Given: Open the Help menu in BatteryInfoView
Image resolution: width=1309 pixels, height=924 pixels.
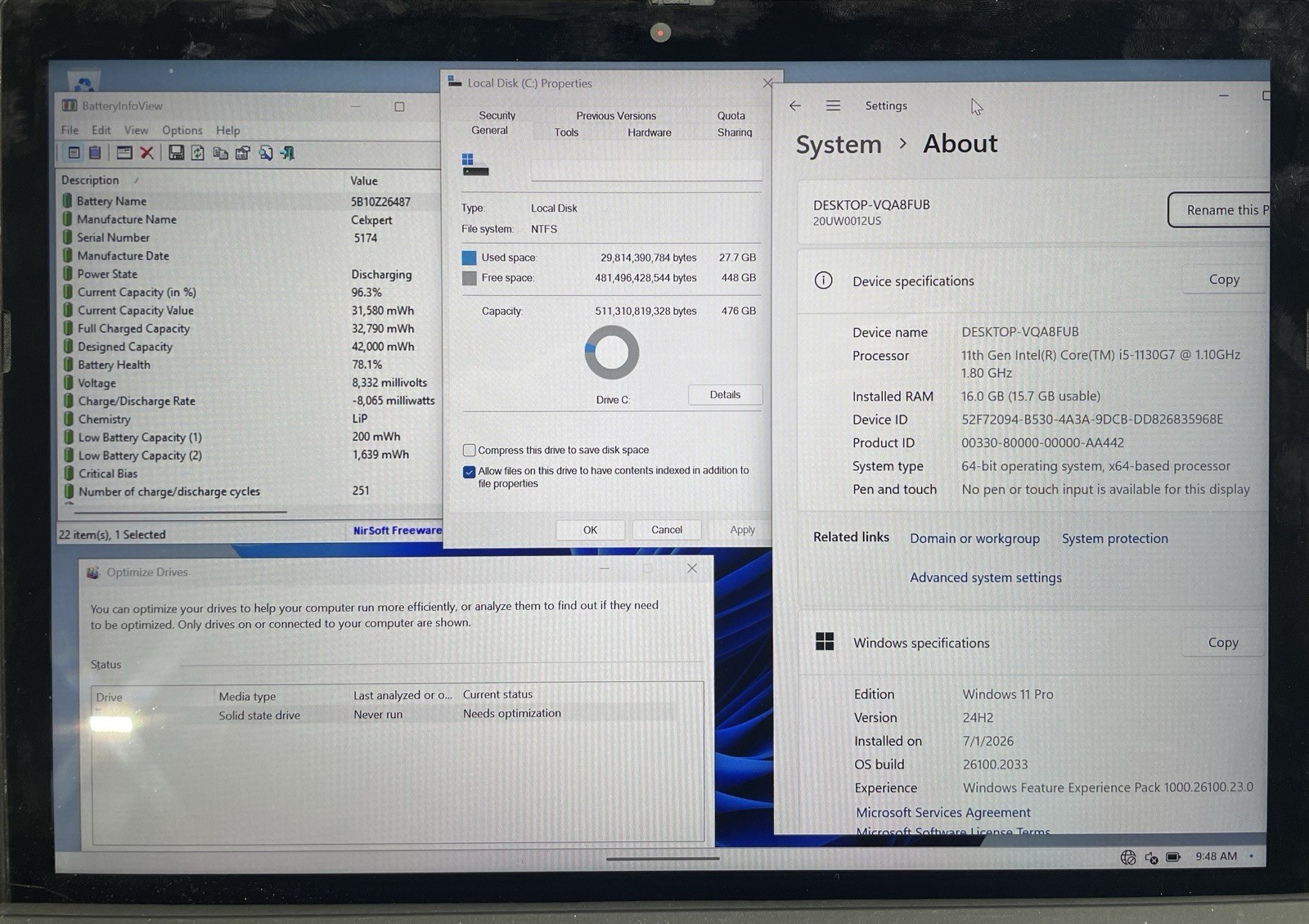Looking at the screenshot, I should [x=227, y=130].
